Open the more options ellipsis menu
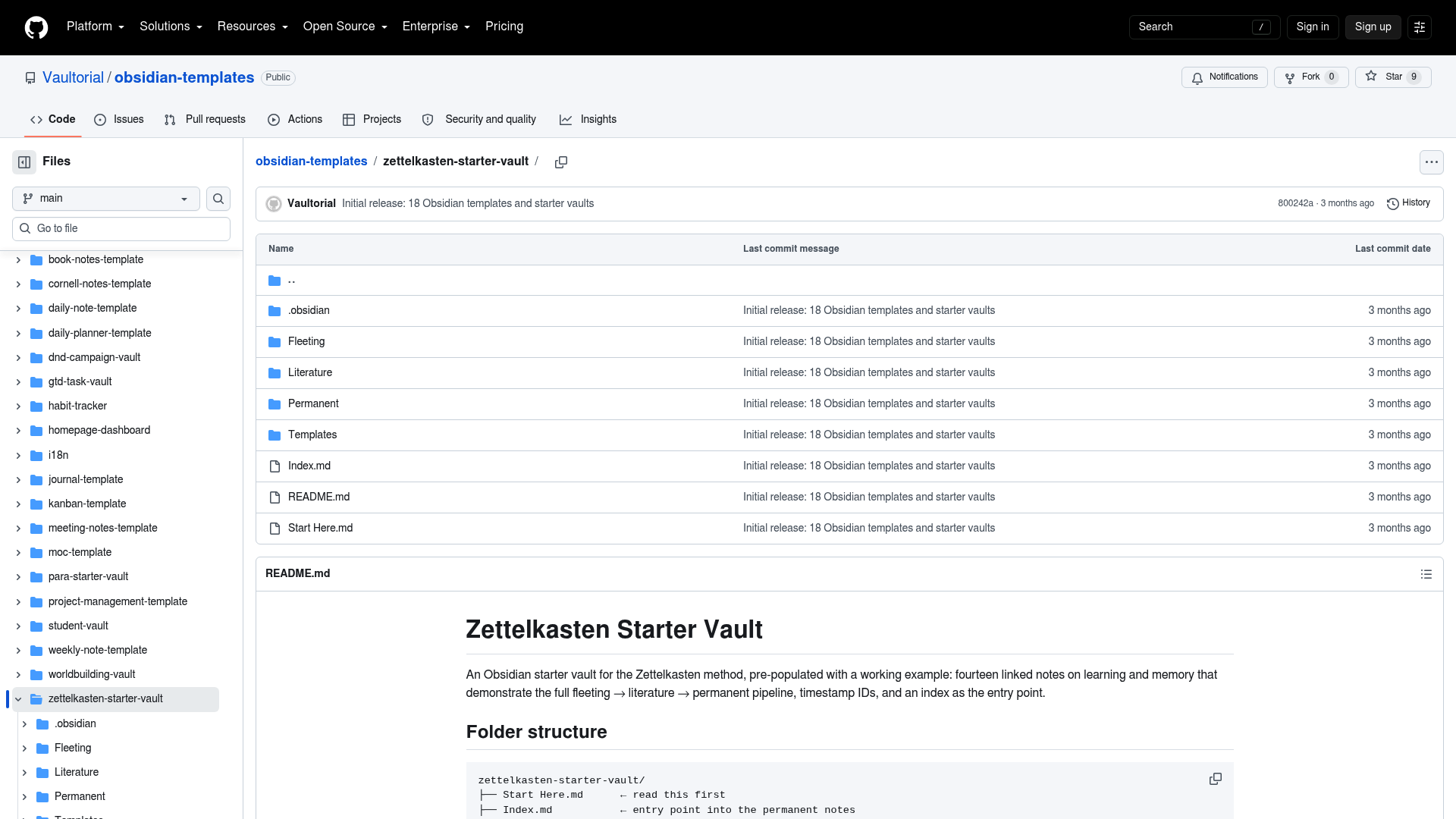 [1432, 162]
